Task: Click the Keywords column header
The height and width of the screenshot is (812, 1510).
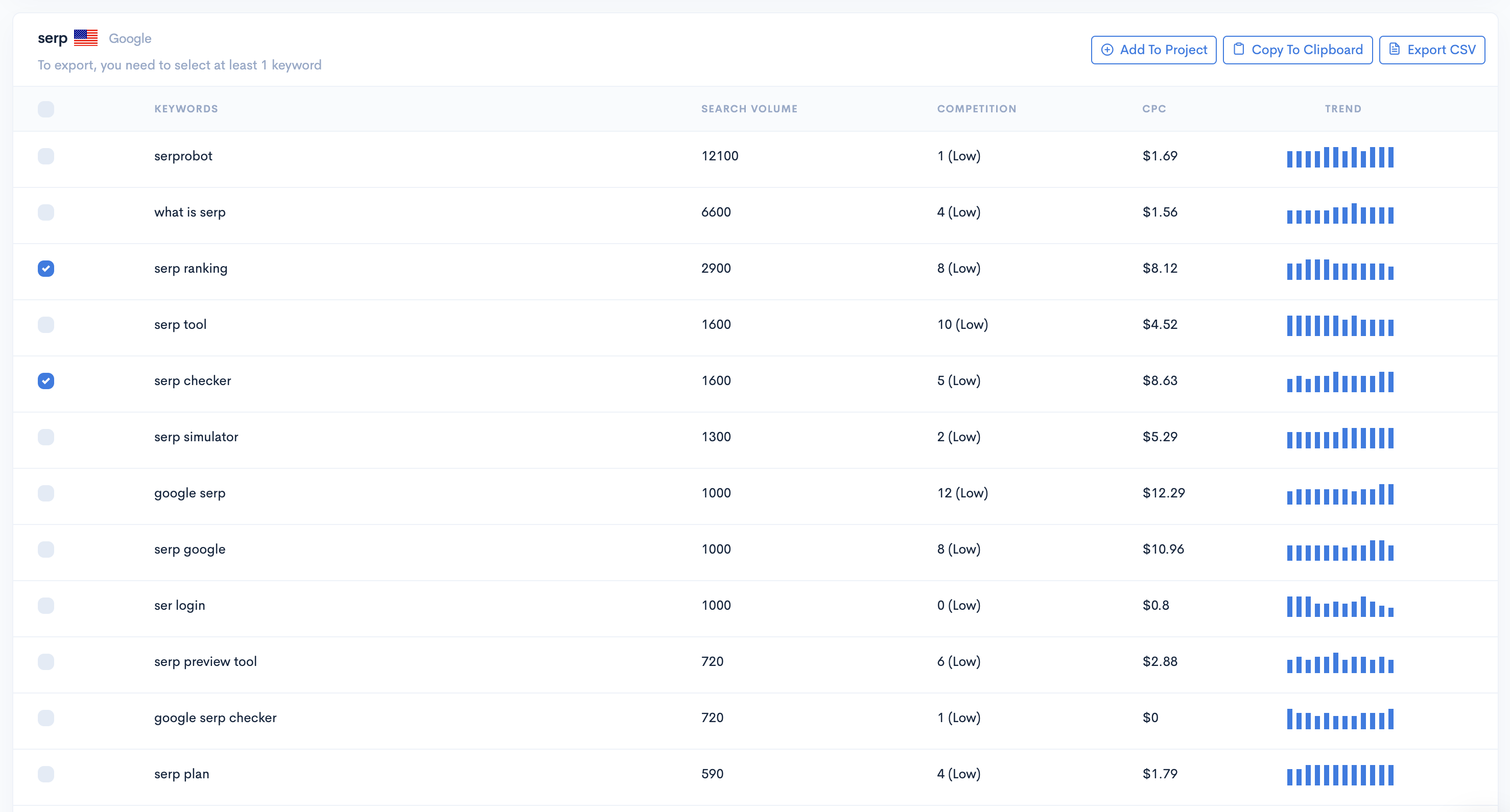Action: tap(186, 109)
